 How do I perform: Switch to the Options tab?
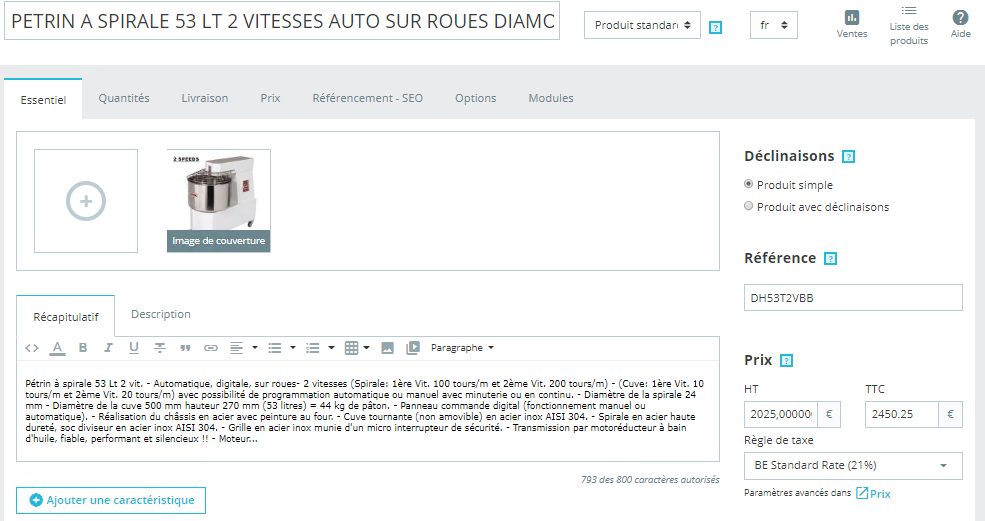[x=476, y=98]
